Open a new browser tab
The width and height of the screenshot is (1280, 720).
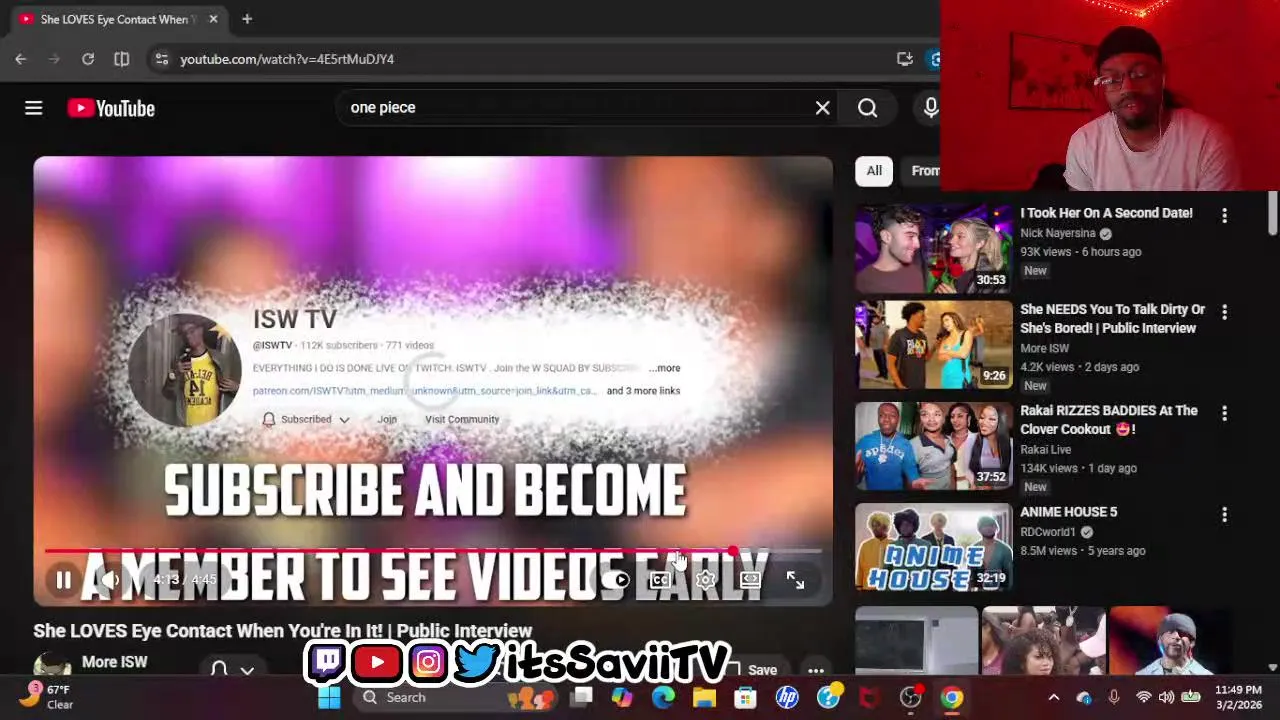coord(246,19)
